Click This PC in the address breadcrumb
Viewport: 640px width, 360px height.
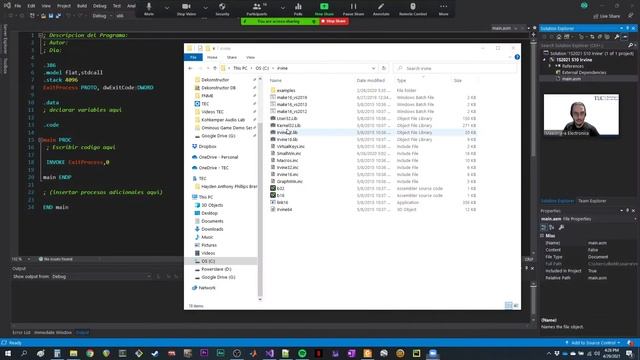[x=240, y=68]
